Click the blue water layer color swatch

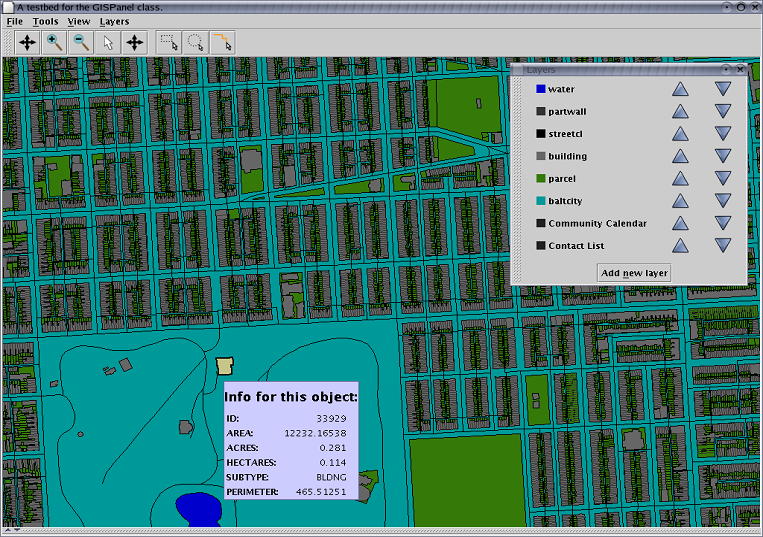point(540,89)
